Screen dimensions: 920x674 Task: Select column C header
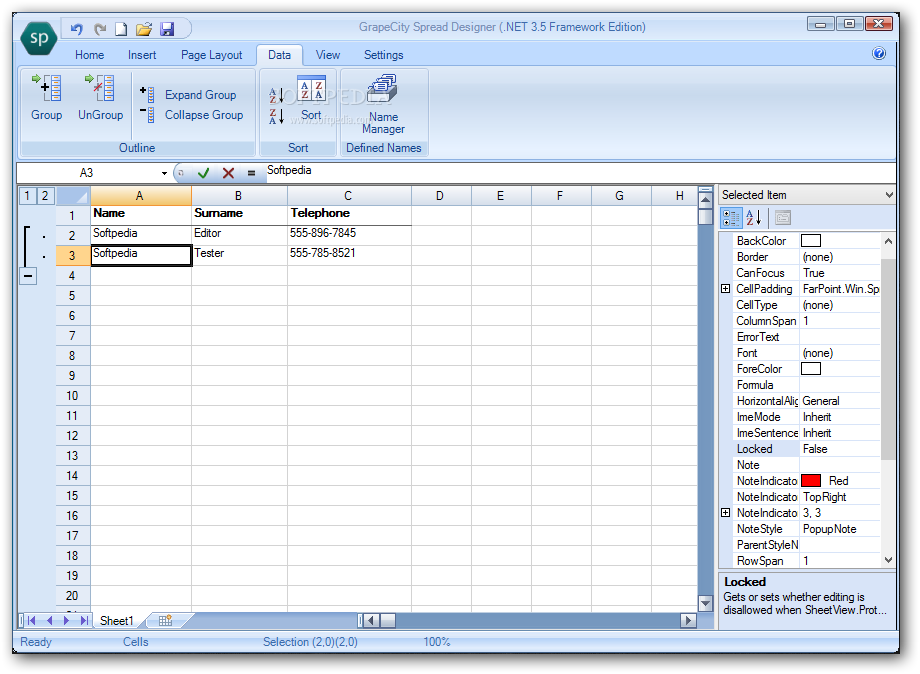point(349,195)
